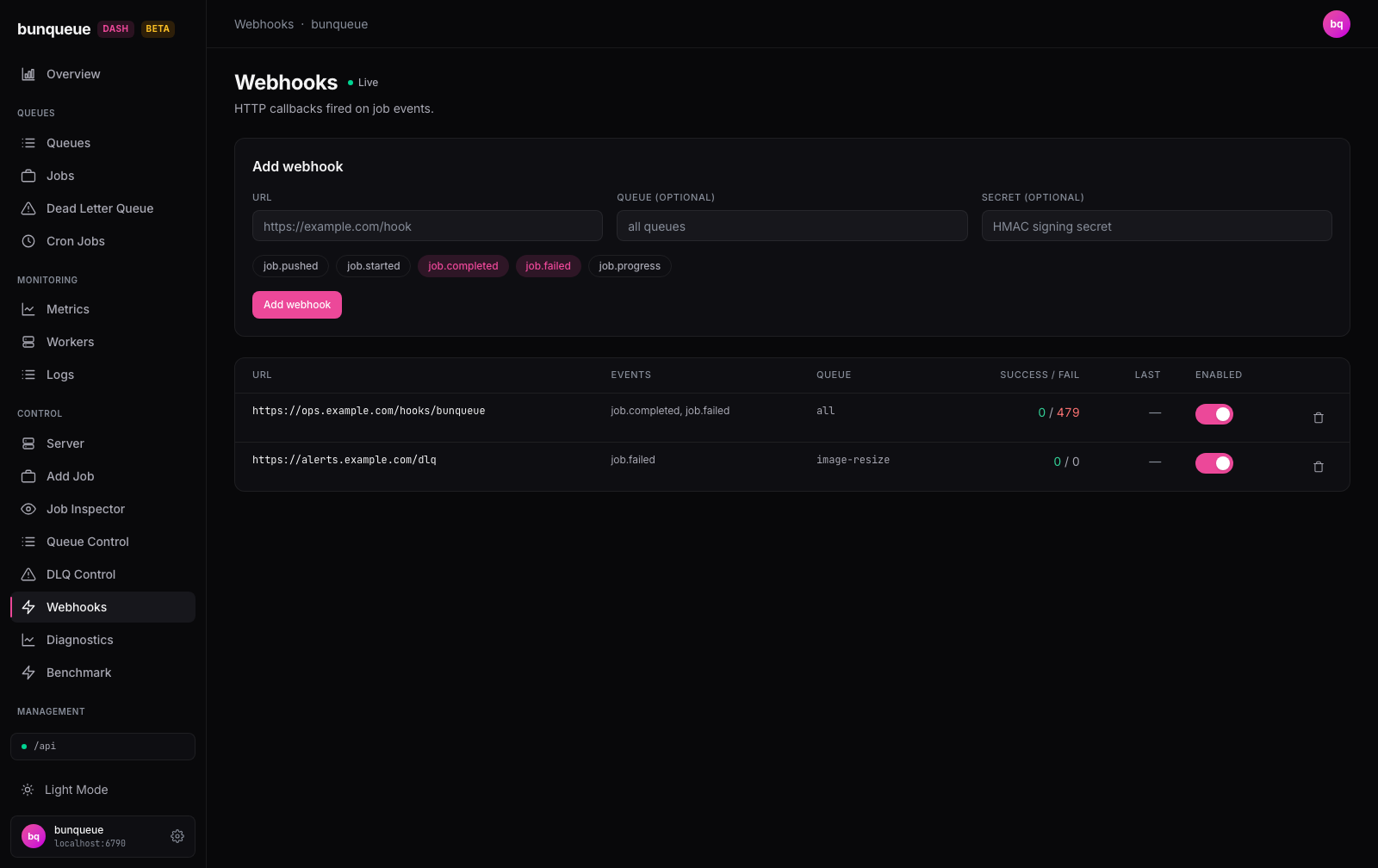The image size is (1378, 868).
Task: Click the BETA badge
Action: pyautogui.click(x=158, y=29)
